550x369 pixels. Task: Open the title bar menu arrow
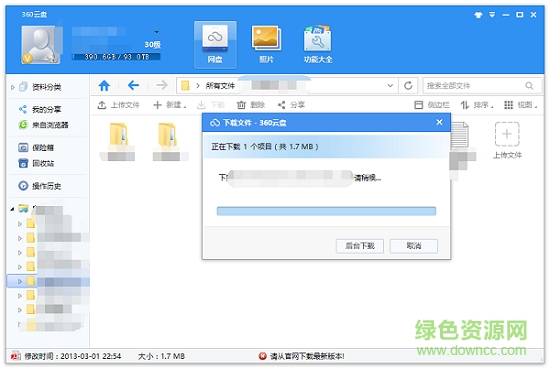pyautogui.click(x=492, y=15)
